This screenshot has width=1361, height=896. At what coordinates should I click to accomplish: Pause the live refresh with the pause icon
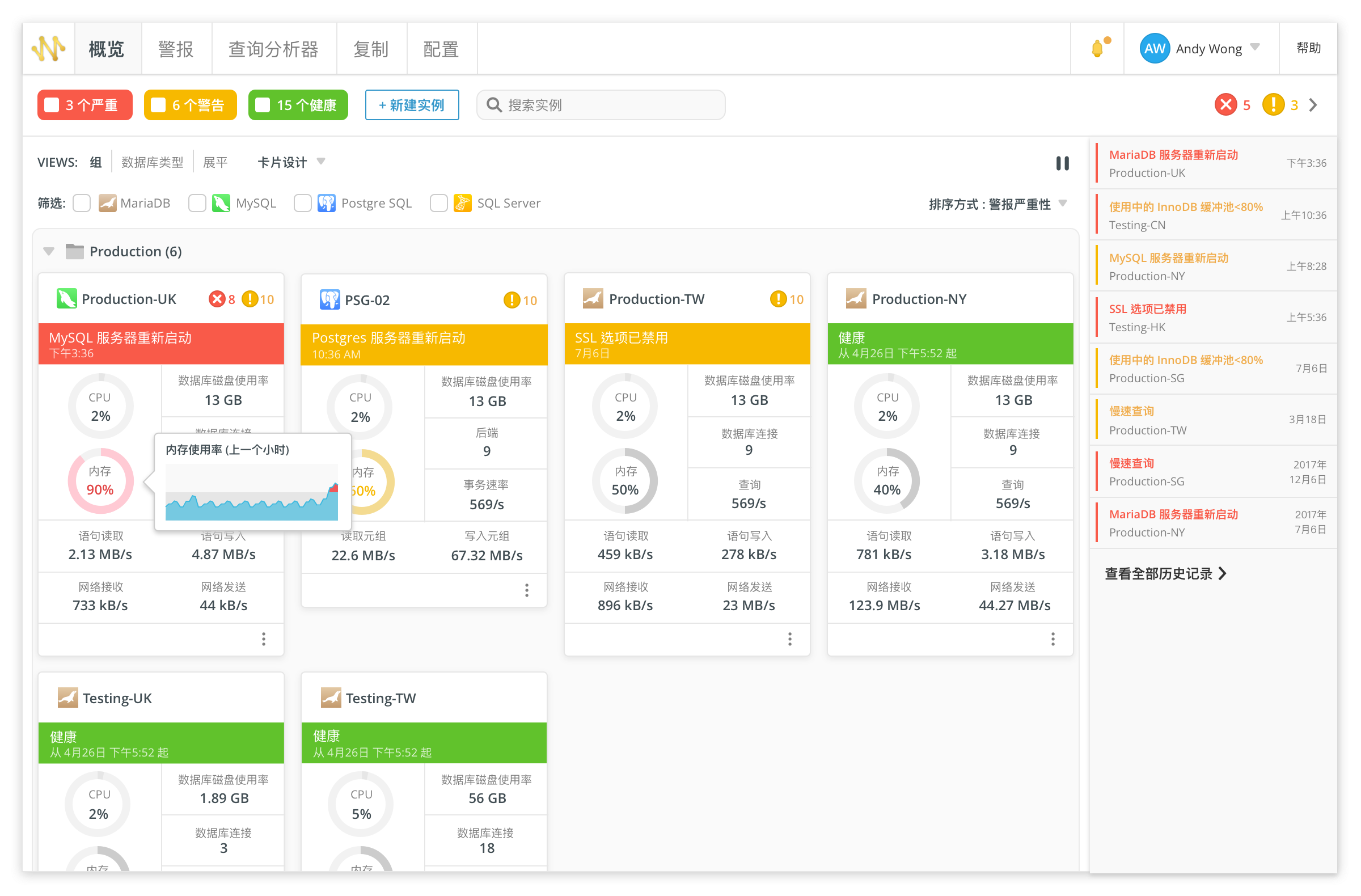coord(1062,163)
